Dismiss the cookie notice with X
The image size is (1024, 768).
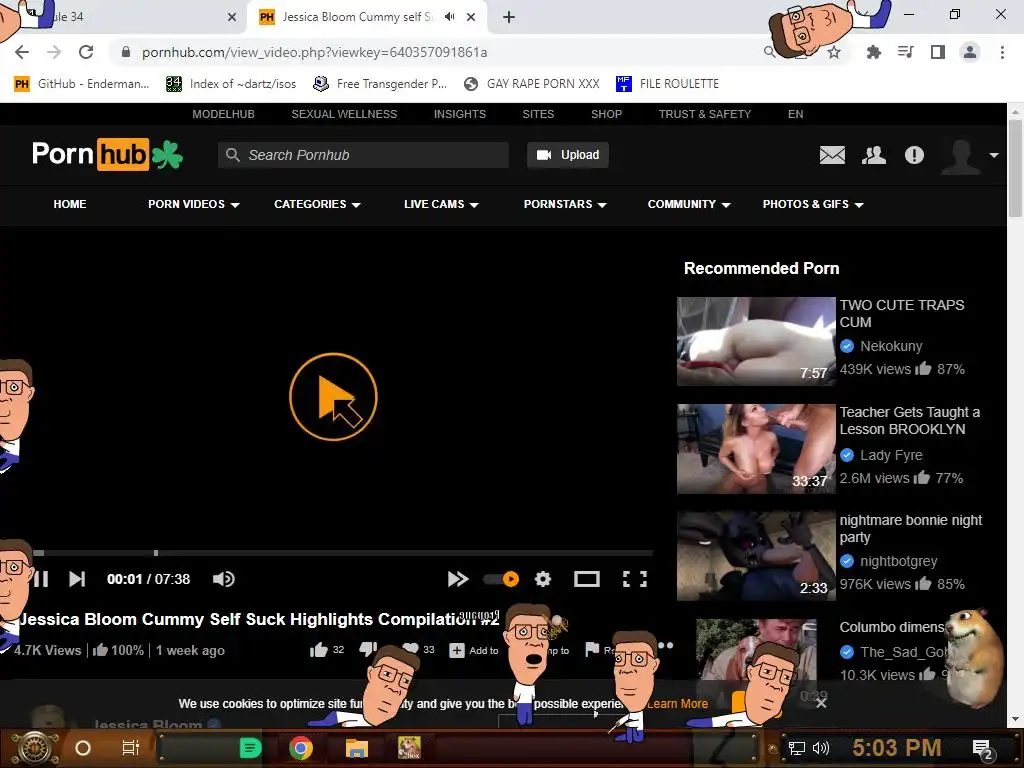[821, 703]
